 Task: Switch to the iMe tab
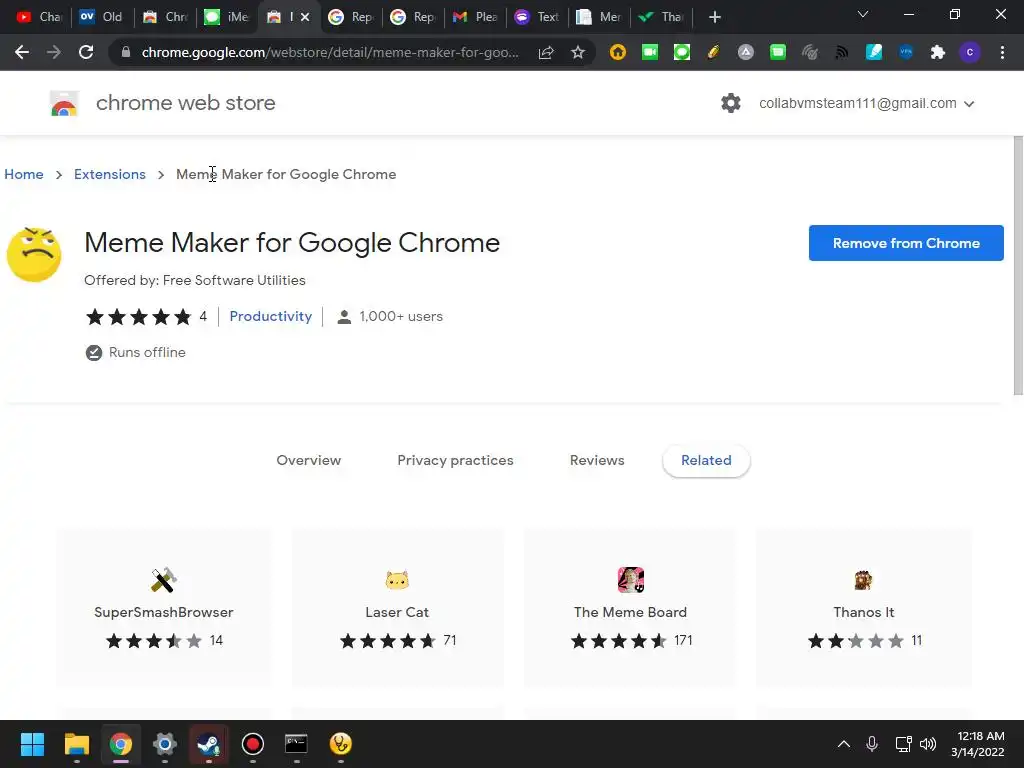[x=226, y=17]
